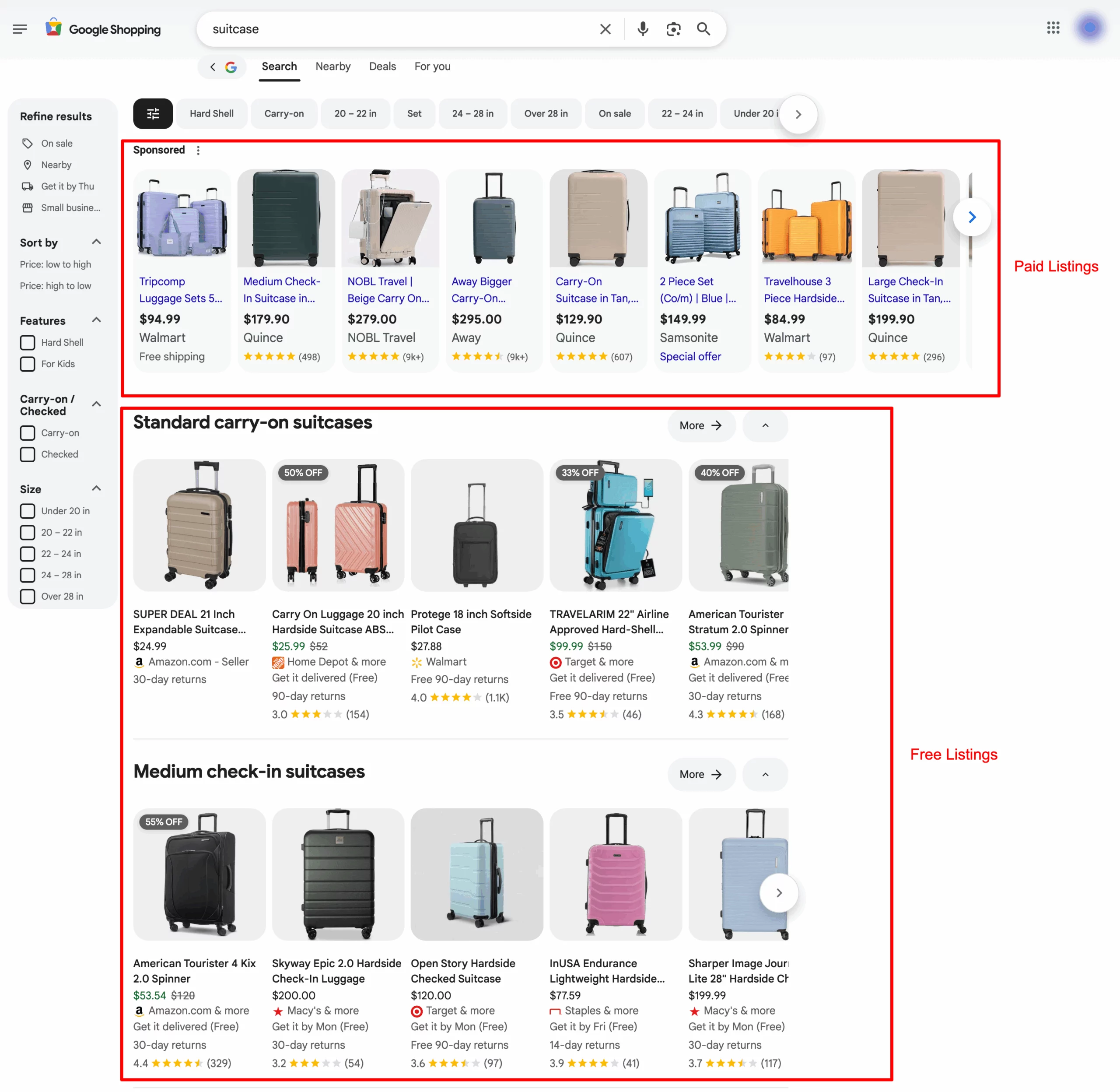Submit search with magnifying glass icon

coord(703,29)
